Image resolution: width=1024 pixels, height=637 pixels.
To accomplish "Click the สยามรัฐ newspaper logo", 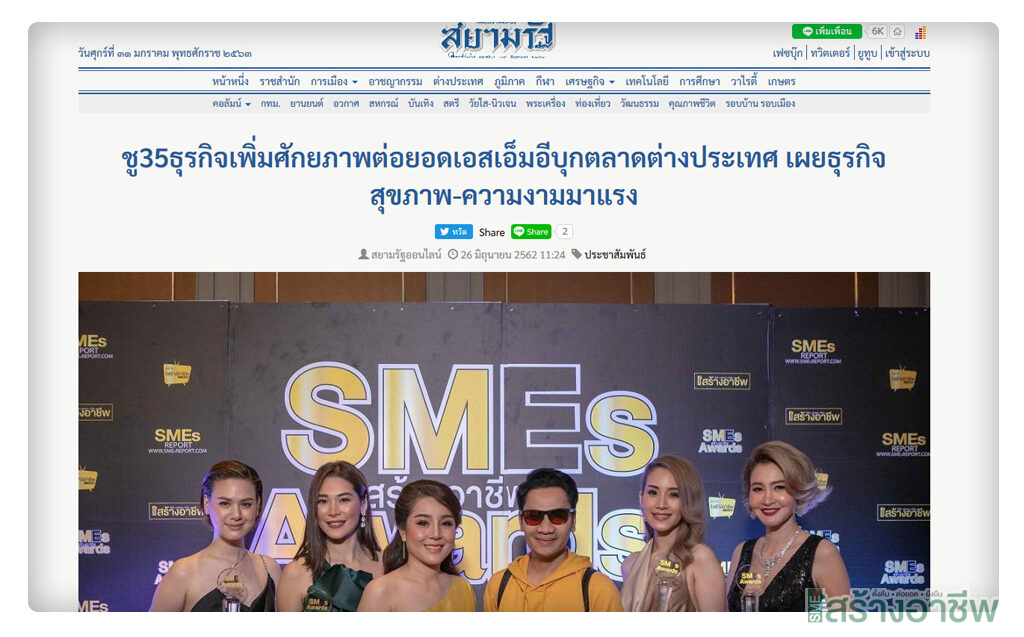I will tap(498, 41).
